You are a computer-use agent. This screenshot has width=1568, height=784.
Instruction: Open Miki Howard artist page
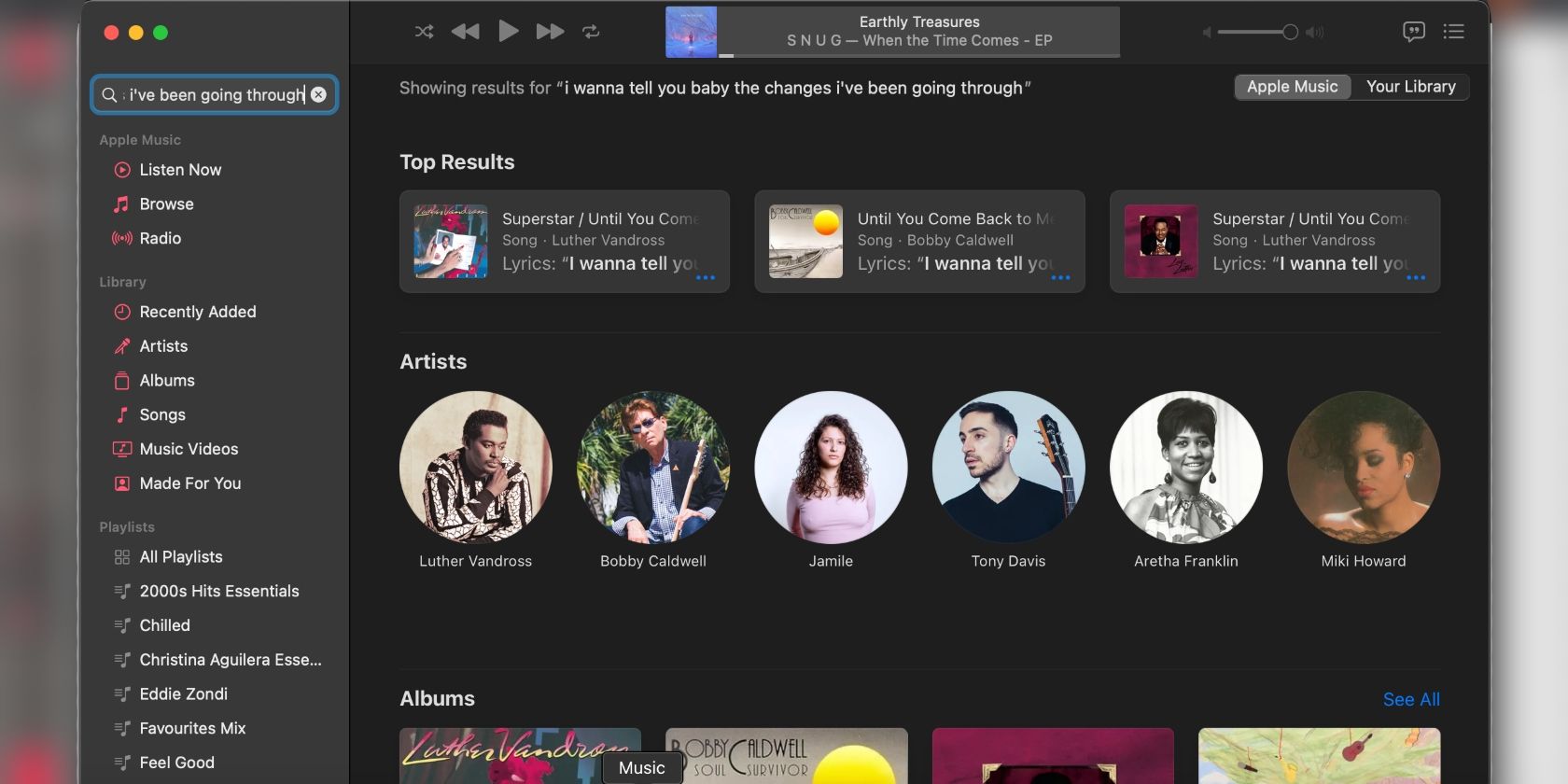pos(1364,467)
